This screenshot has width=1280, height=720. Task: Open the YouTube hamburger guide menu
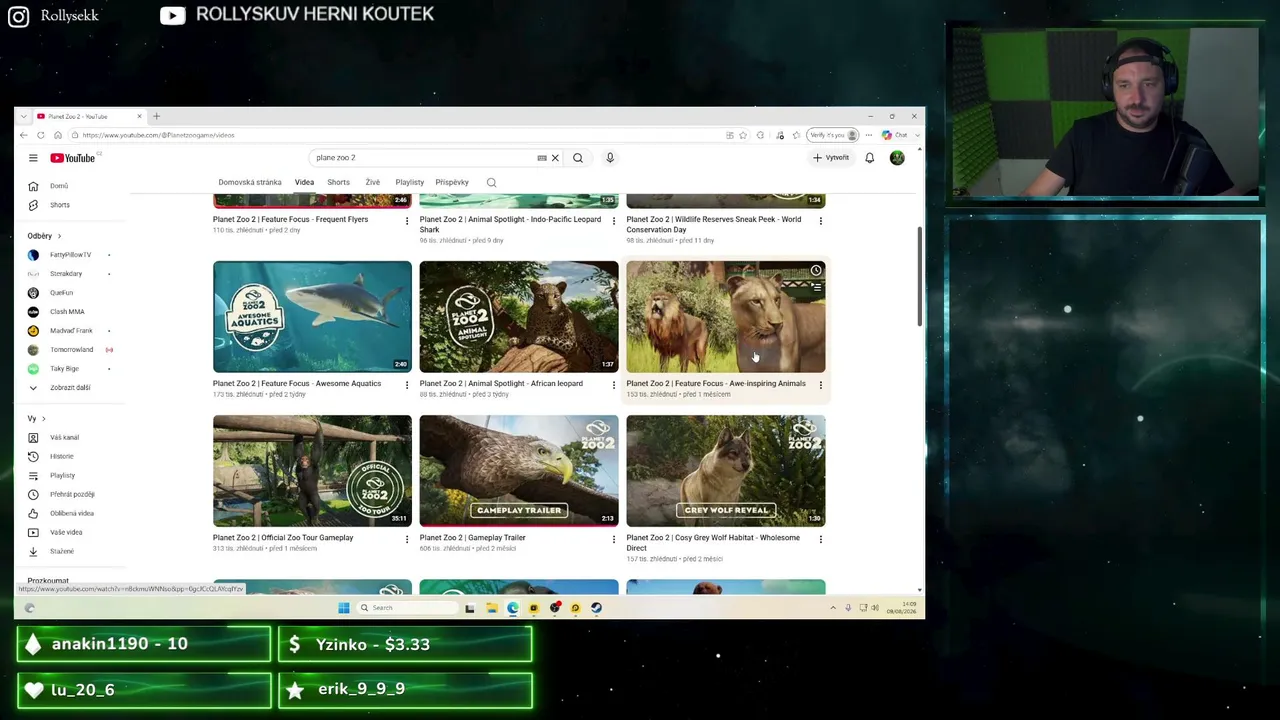click(33, 158)
